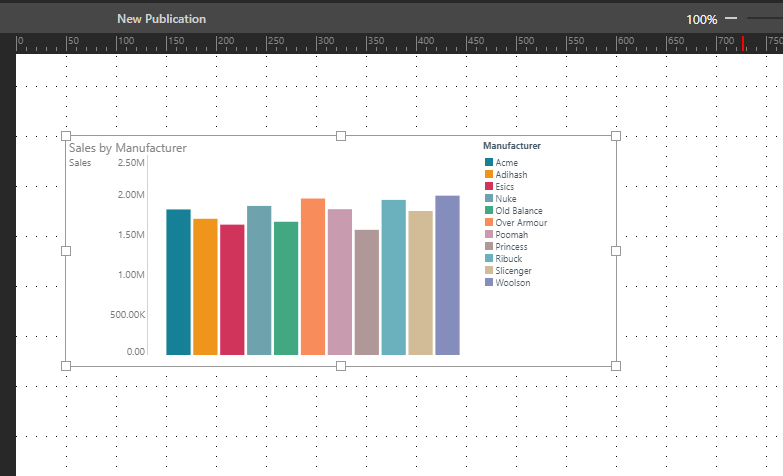Select the Acme legend color swatch
The image size is (783, 476).
coord(489,163)
